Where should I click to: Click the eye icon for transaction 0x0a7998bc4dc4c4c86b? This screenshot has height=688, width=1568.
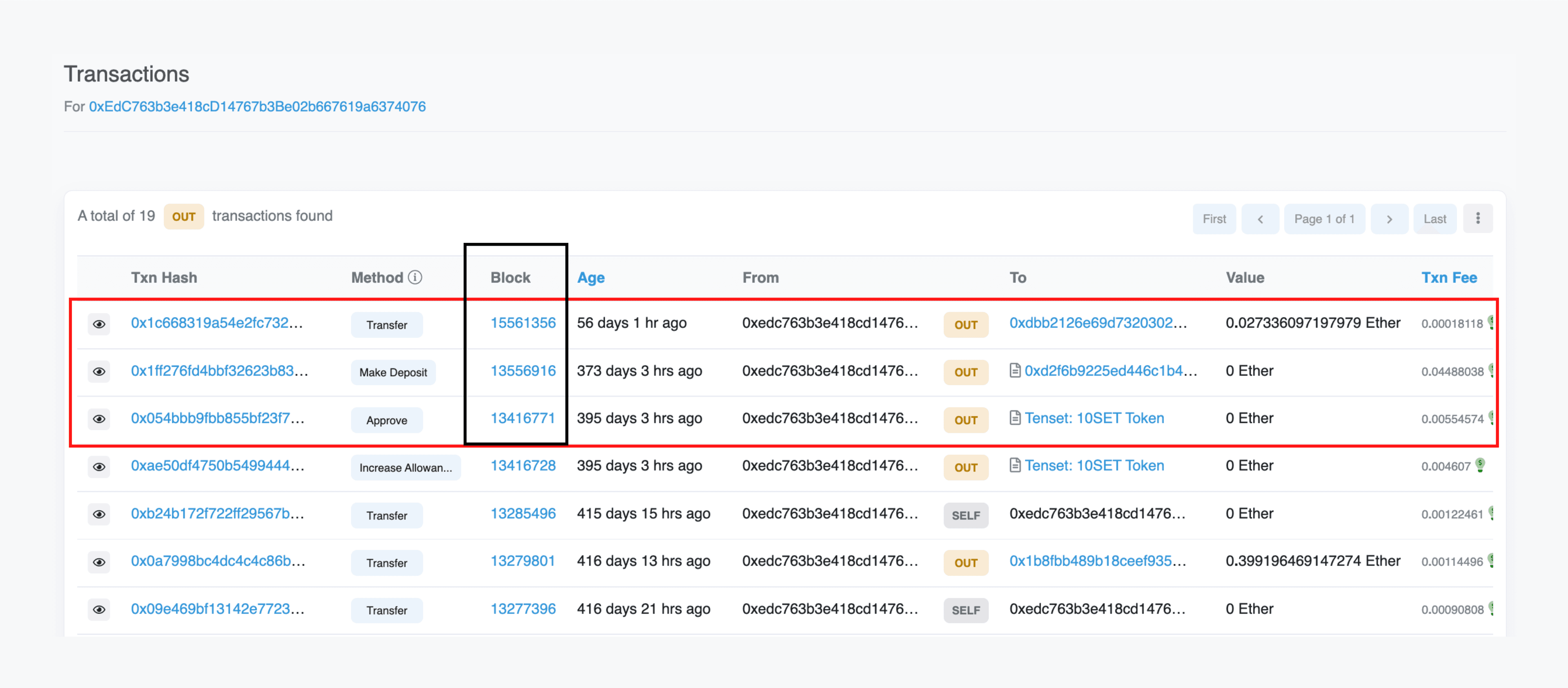click(x=98, y=562)
